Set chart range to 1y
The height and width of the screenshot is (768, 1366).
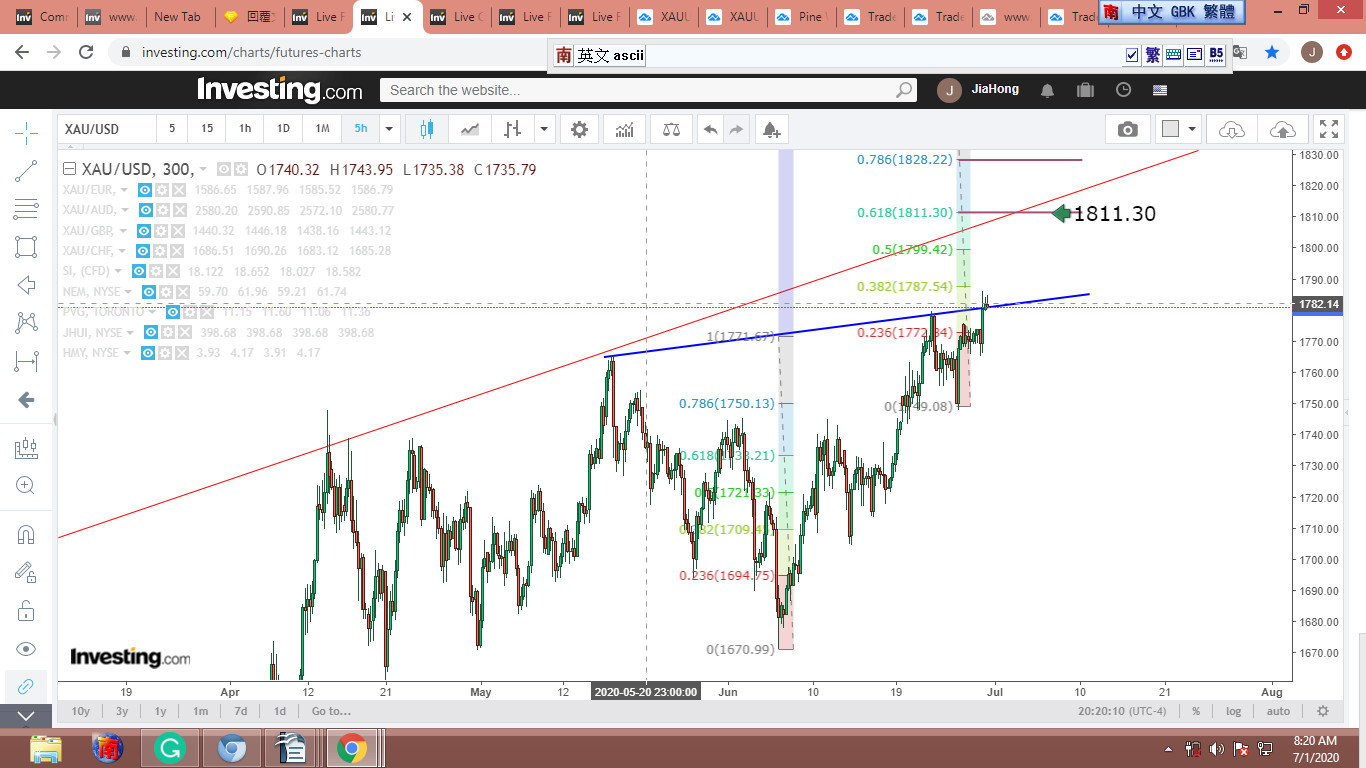click(x=160, y=711)
